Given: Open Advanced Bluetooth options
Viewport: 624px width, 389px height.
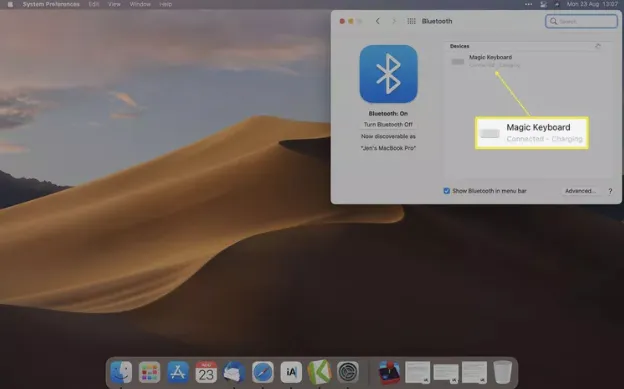Looking at the screenshot, I should pos(580,191).
